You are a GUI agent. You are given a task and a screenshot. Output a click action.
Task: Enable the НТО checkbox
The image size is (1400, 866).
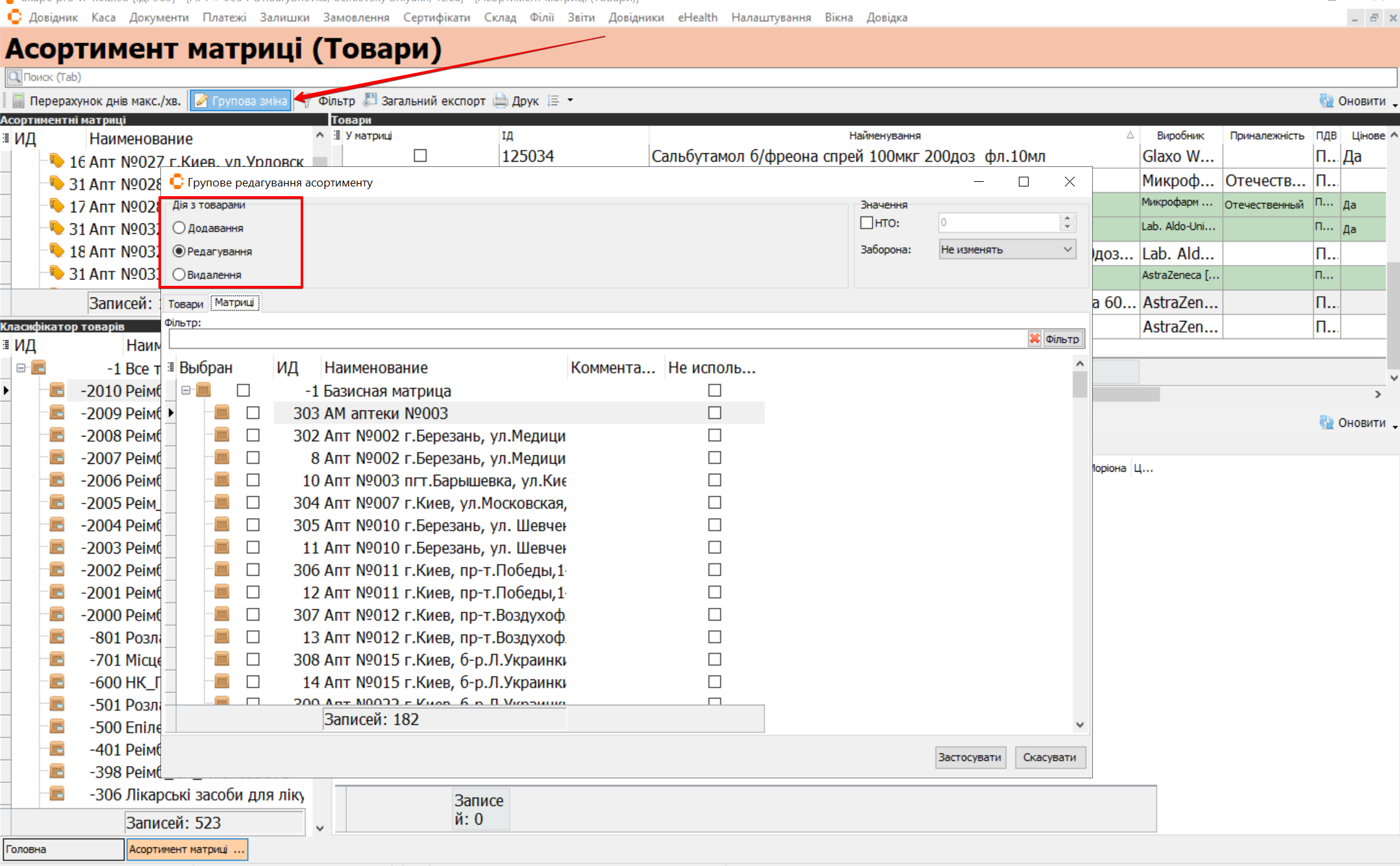866,223
